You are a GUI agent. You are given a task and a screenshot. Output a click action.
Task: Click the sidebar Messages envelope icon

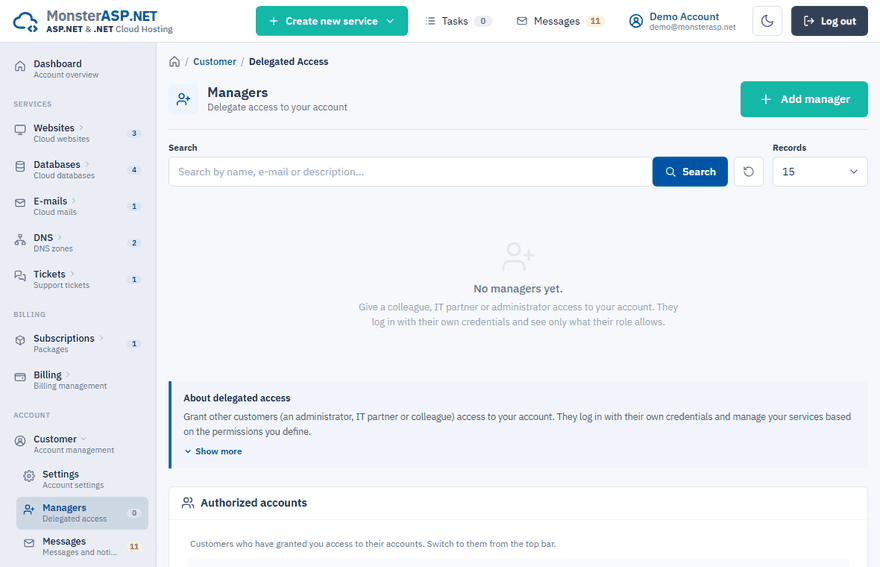tap(29, 543)
